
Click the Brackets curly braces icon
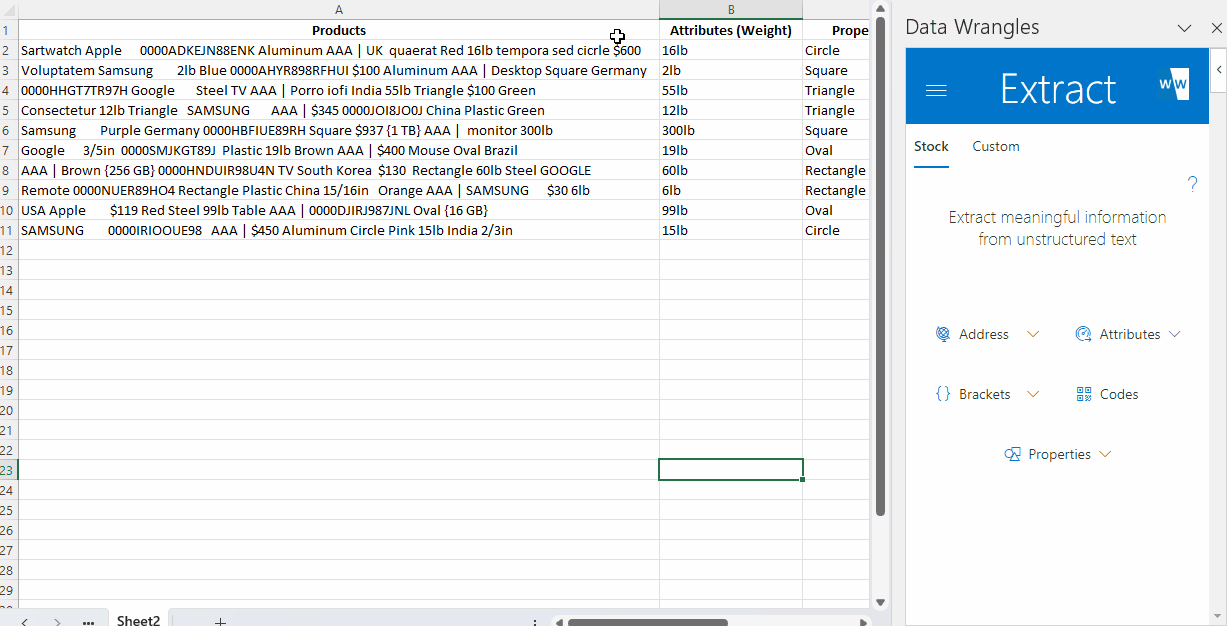(x=943, y=394)
